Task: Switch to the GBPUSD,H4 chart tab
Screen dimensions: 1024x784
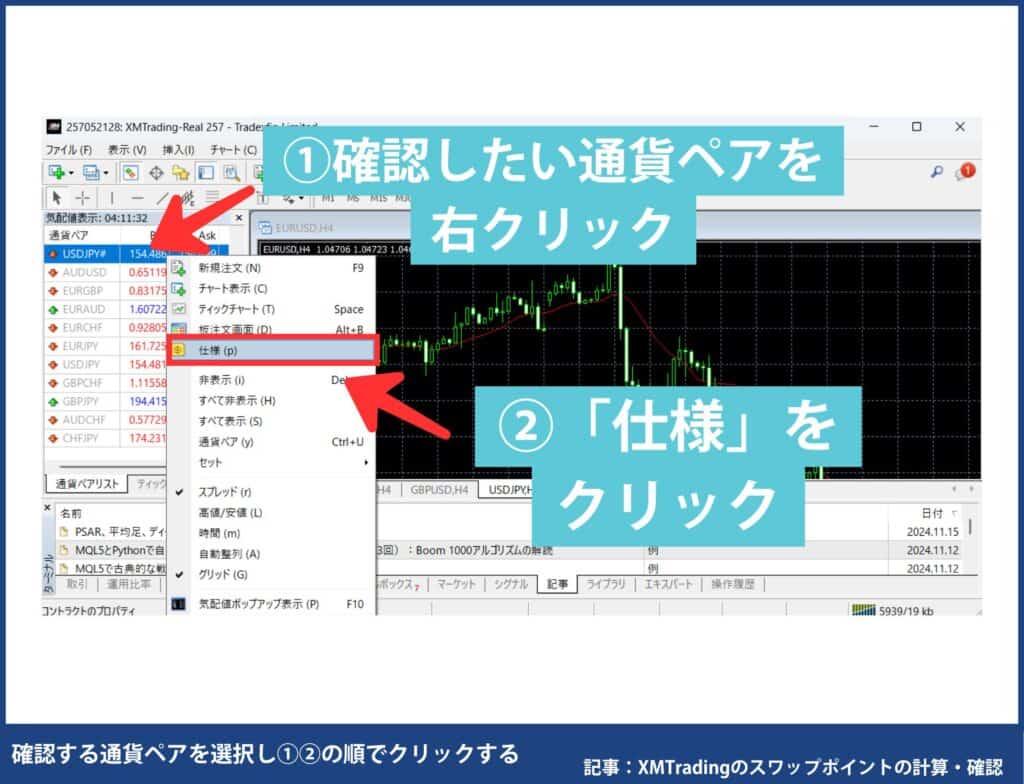Action: pos(439,489)
